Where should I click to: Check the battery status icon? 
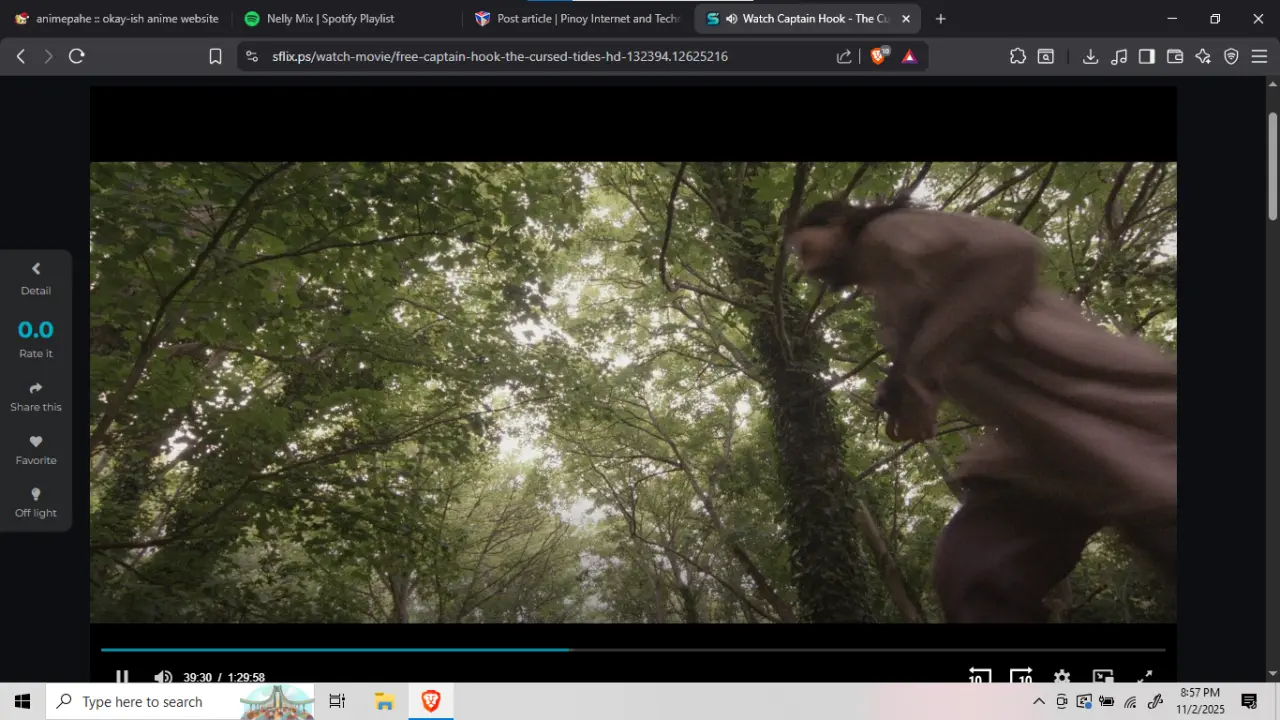[x=1107, y=702]
